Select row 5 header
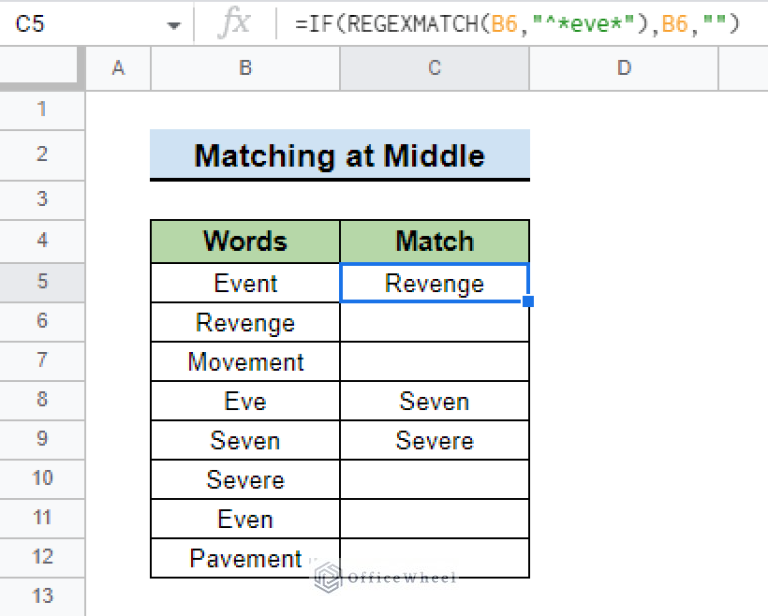 click(x=42, y=282)
